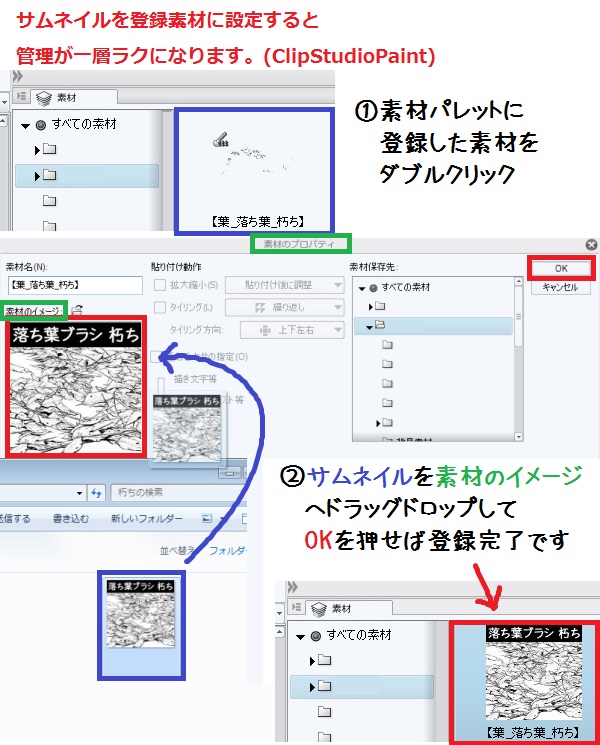Close the 素材のプロパティ dialog
This screenshot has height=745, width=600.
(591, 244)
